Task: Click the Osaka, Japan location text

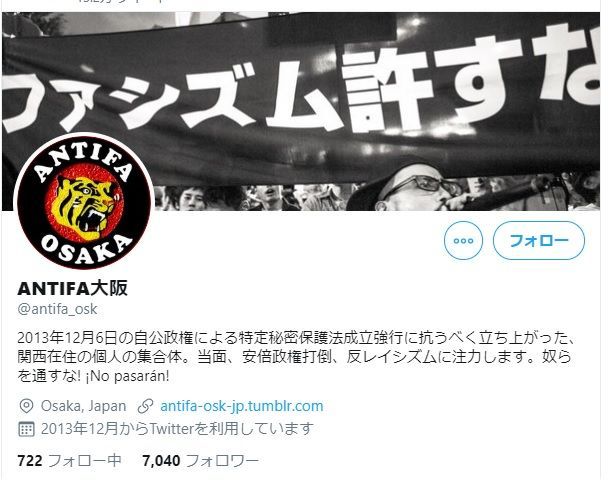Action: click(83, 406)
